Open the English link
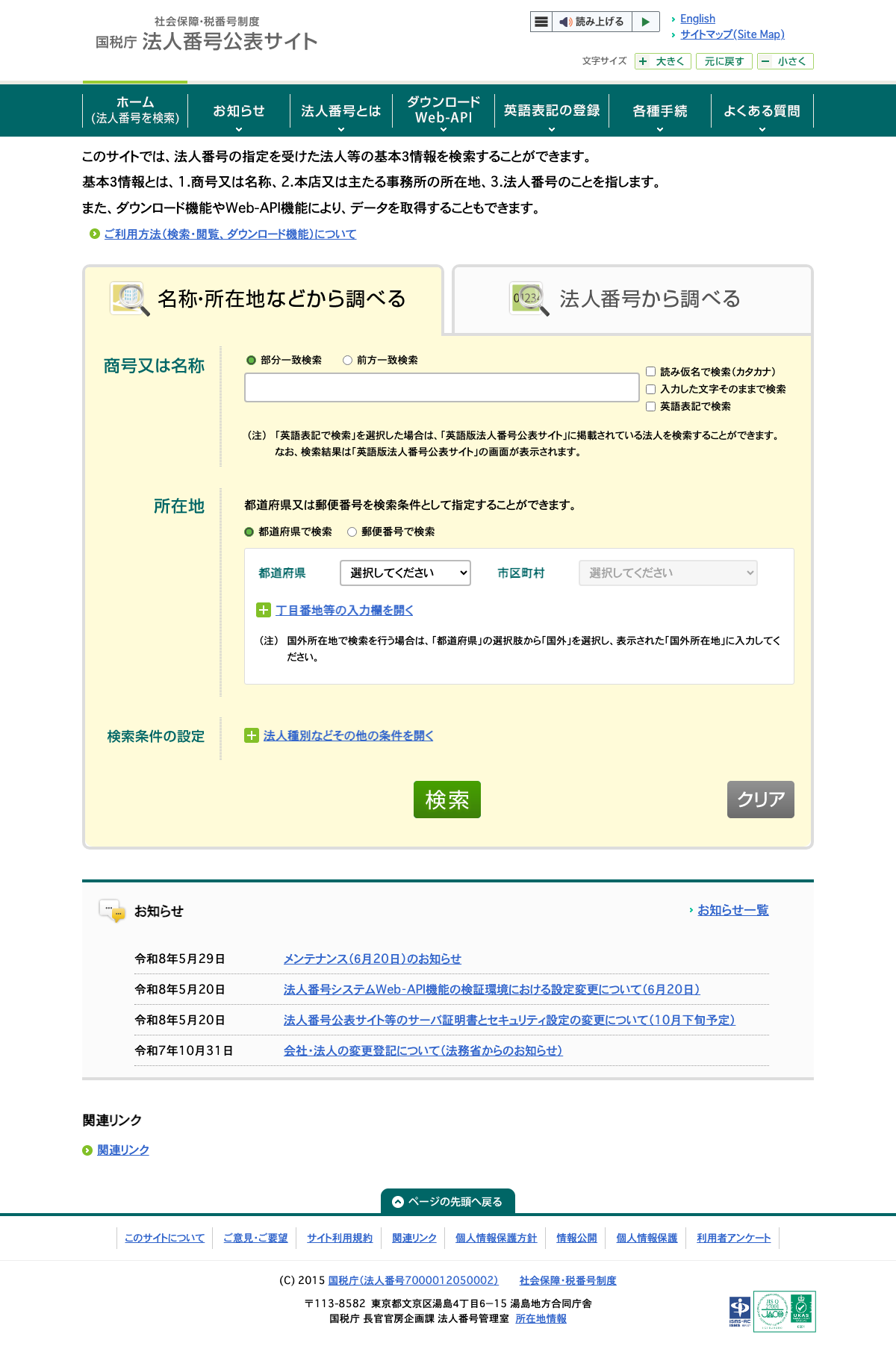Image resolution: width=896 pixels, height=1346 pixels. pos(697,19)
